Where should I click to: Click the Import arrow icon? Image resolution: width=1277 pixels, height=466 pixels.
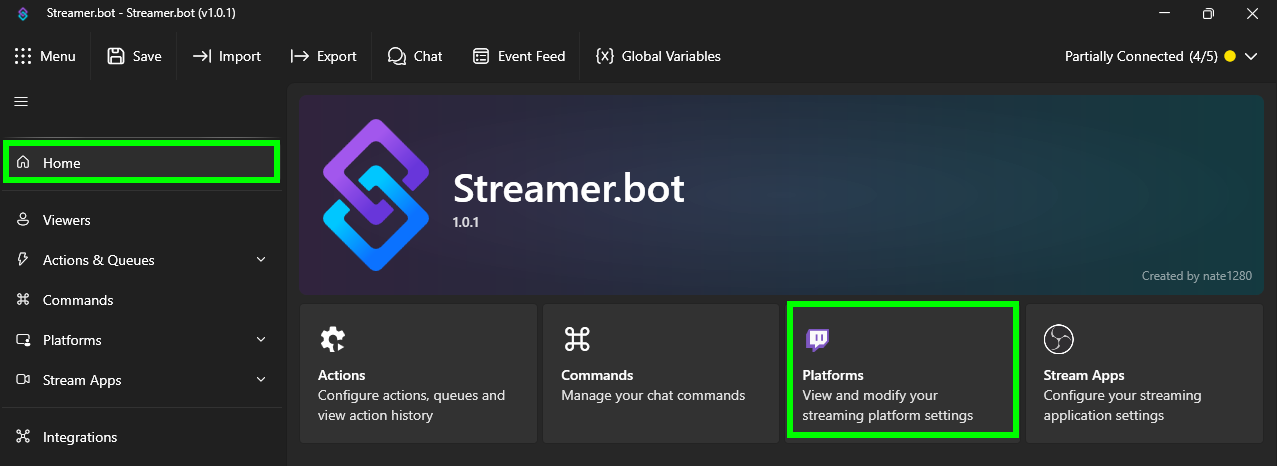[x=202, y=57]
